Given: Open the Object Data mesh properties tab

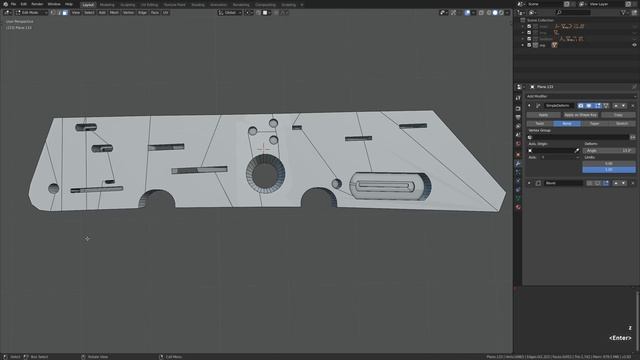Looking at the screenshot, I should 518,199.
